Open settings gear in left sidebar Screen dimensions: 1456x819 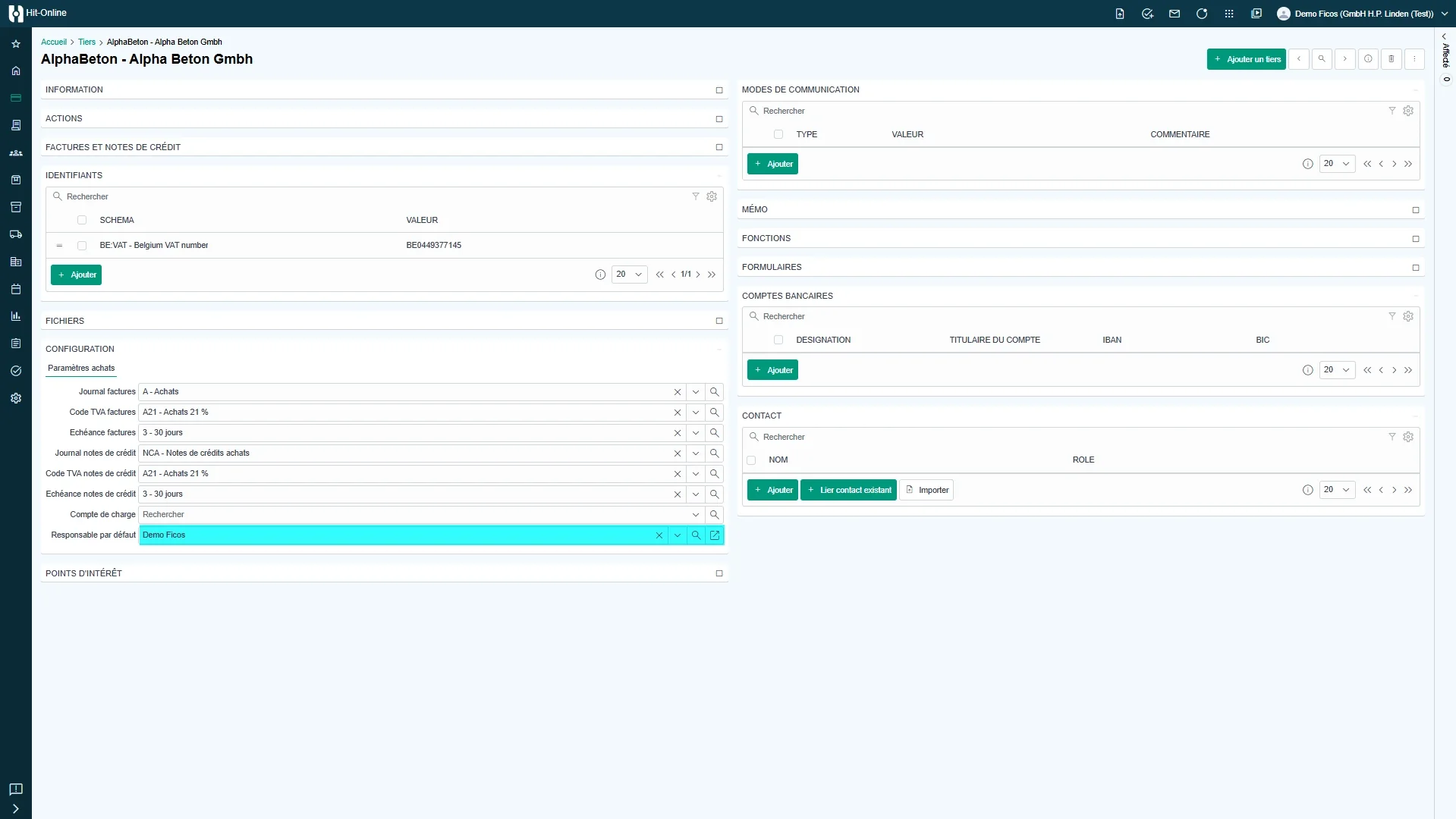tap(16, 398)
